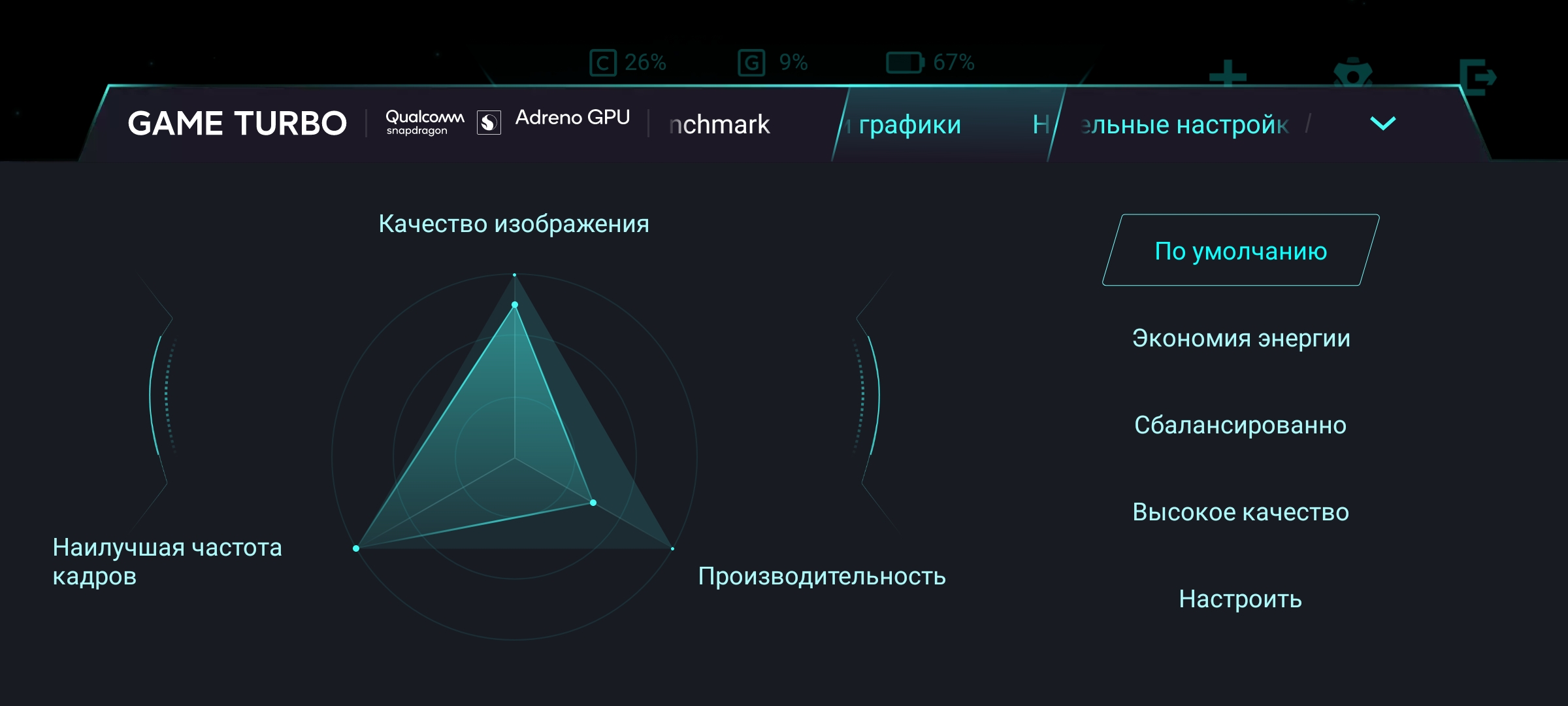Click the GAME TURBO title
Image resolution: width=1568 pixels, height=706 pixels.
click(237, 124)
